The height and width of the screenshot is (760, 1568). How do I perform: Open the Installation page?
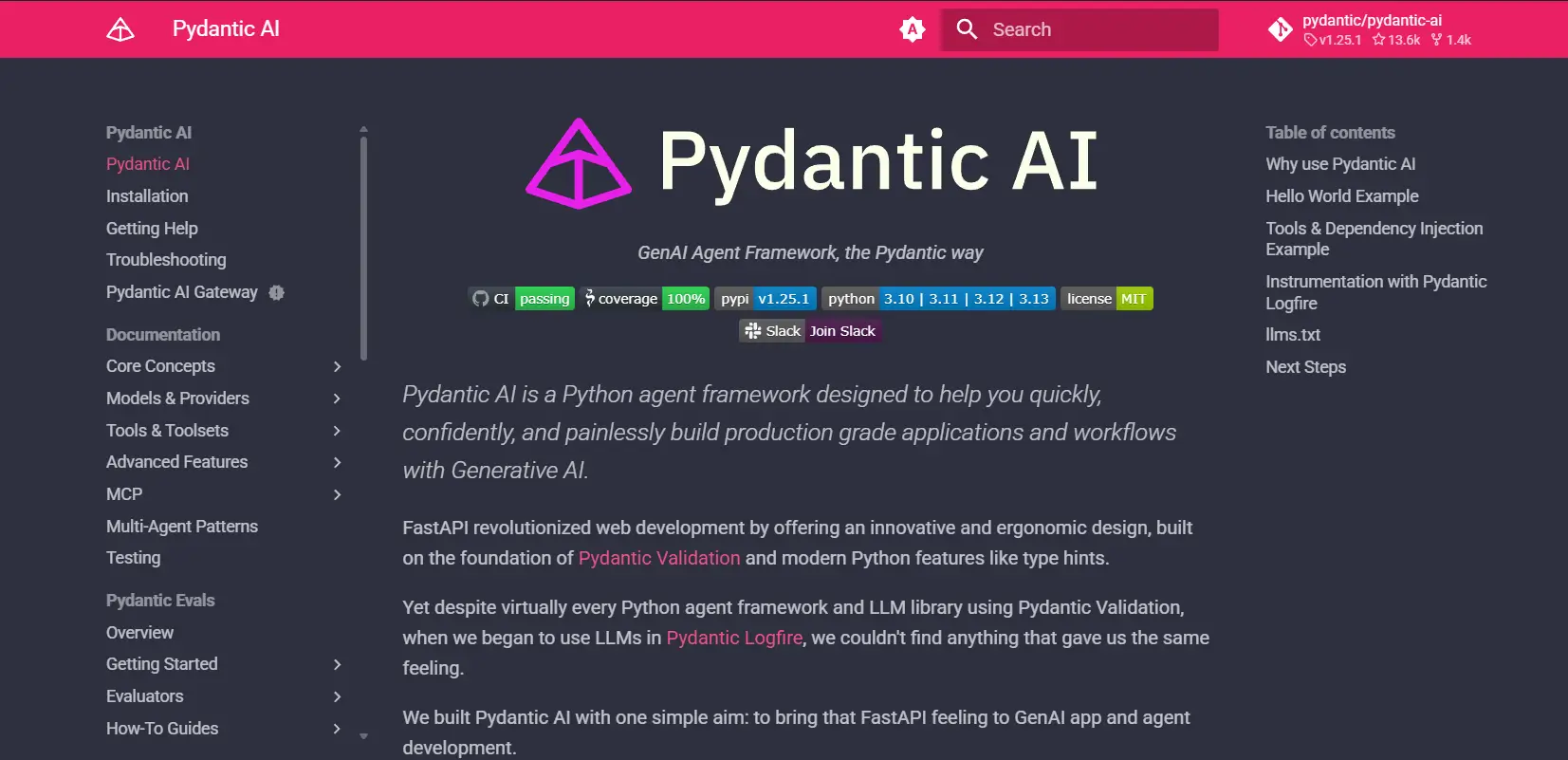pos(147,196)
